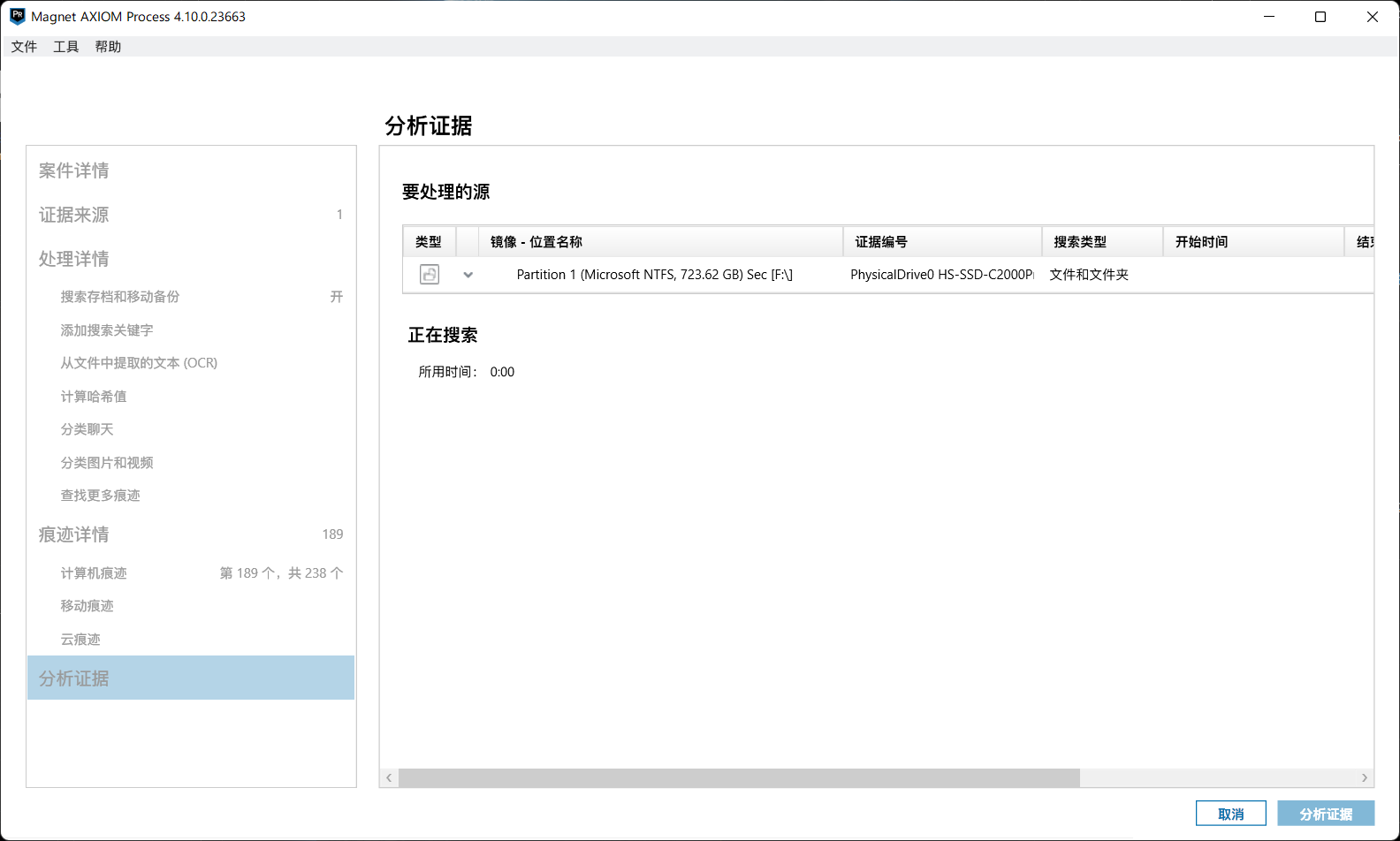This screenshot has height=841, width=1400.
Task: Open the 工具 menu
Action: pos(66,47)
